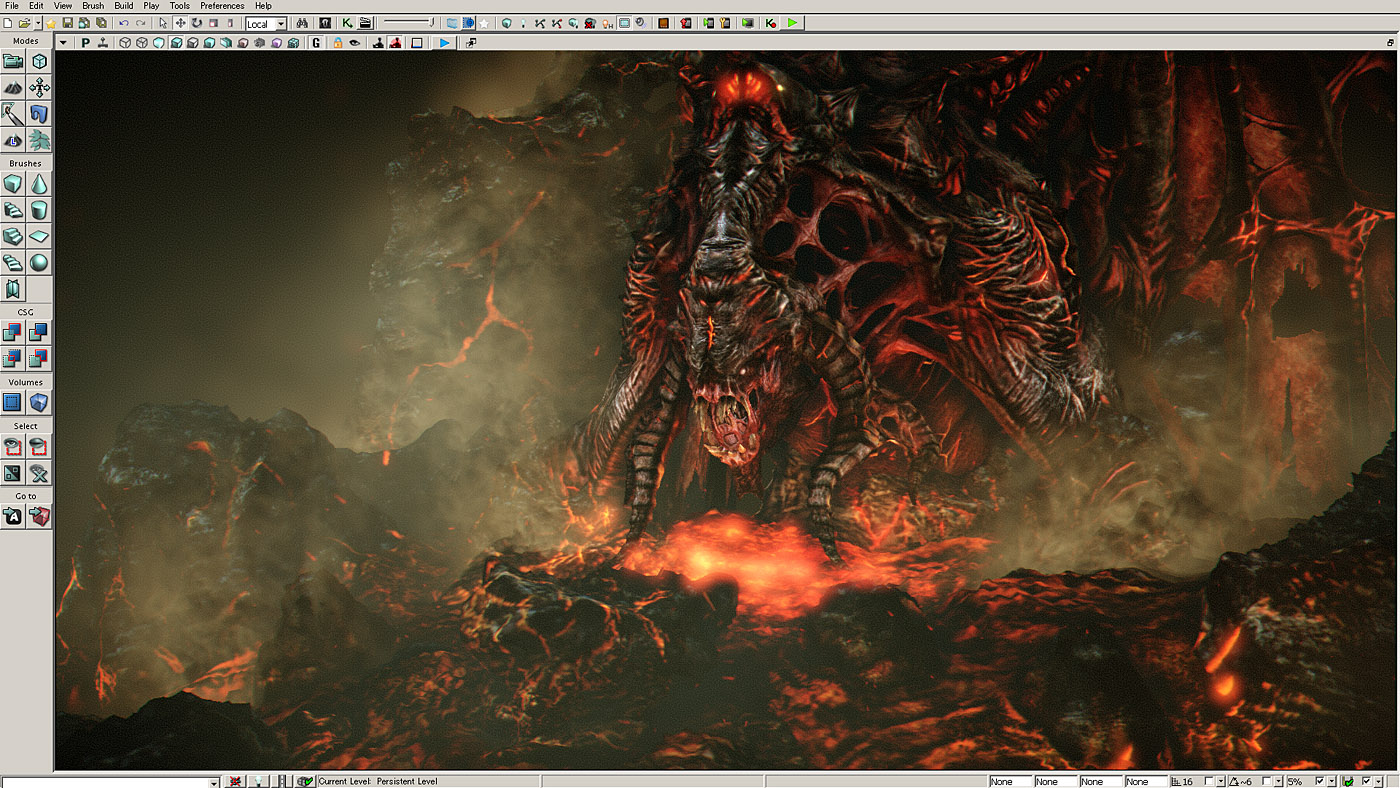Open the Tools menu
The image size is (1400, 788).
click(180, 6)
